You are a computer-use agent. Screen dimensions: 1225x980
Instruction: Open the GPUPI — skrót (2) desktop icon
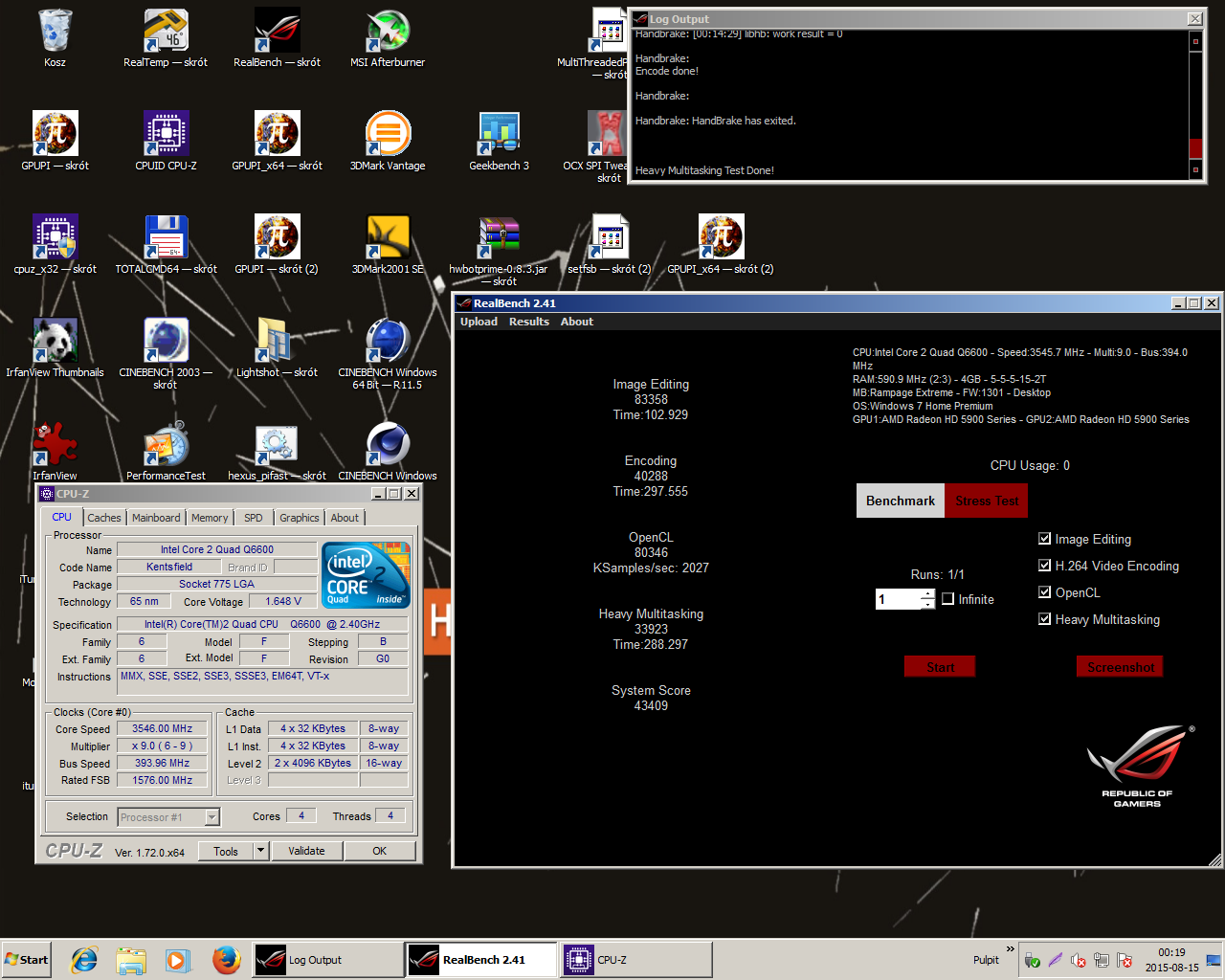(277, 237)
